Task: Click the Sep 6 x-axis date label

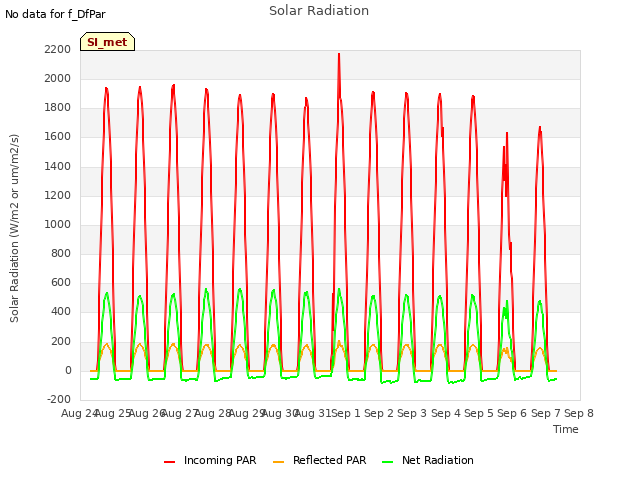Action: point(512,413)
